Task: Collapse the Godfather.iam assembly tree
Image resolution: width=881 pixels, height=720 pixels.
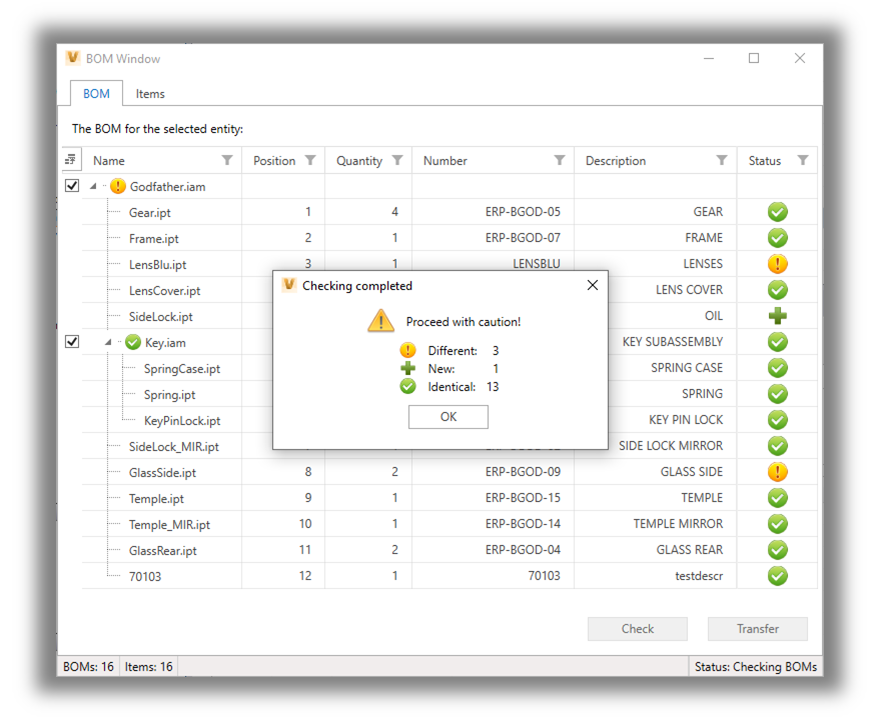Action: pos(93,186)
